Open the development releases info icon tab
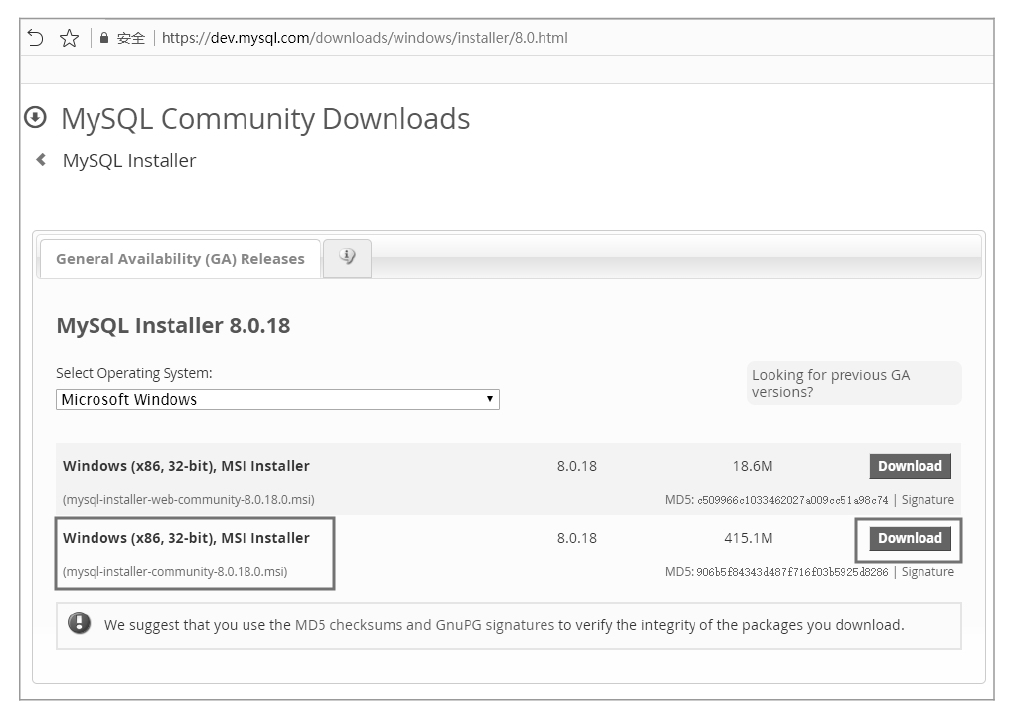Screen dimensions: 1013x718 tap(347, 257)
